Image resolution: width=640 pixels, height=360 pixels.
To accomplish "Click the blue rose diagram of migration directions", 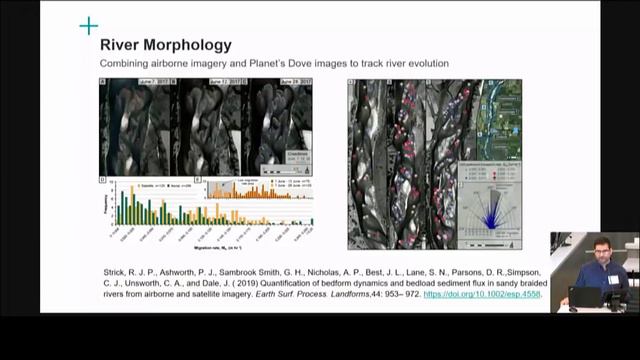I will click(491, 211).
